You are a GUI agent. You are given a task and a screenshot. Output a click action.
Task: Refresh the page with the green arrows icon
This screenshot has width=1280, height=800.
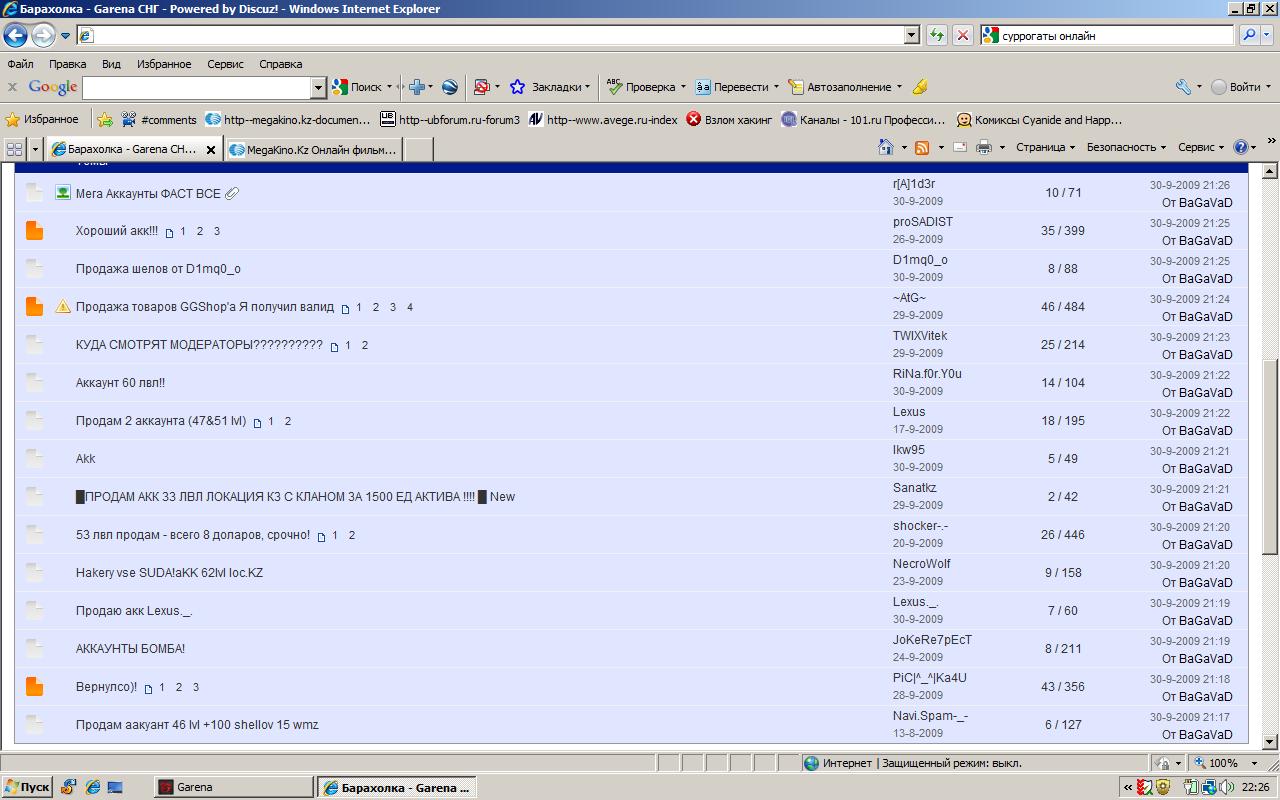point(937,35)
